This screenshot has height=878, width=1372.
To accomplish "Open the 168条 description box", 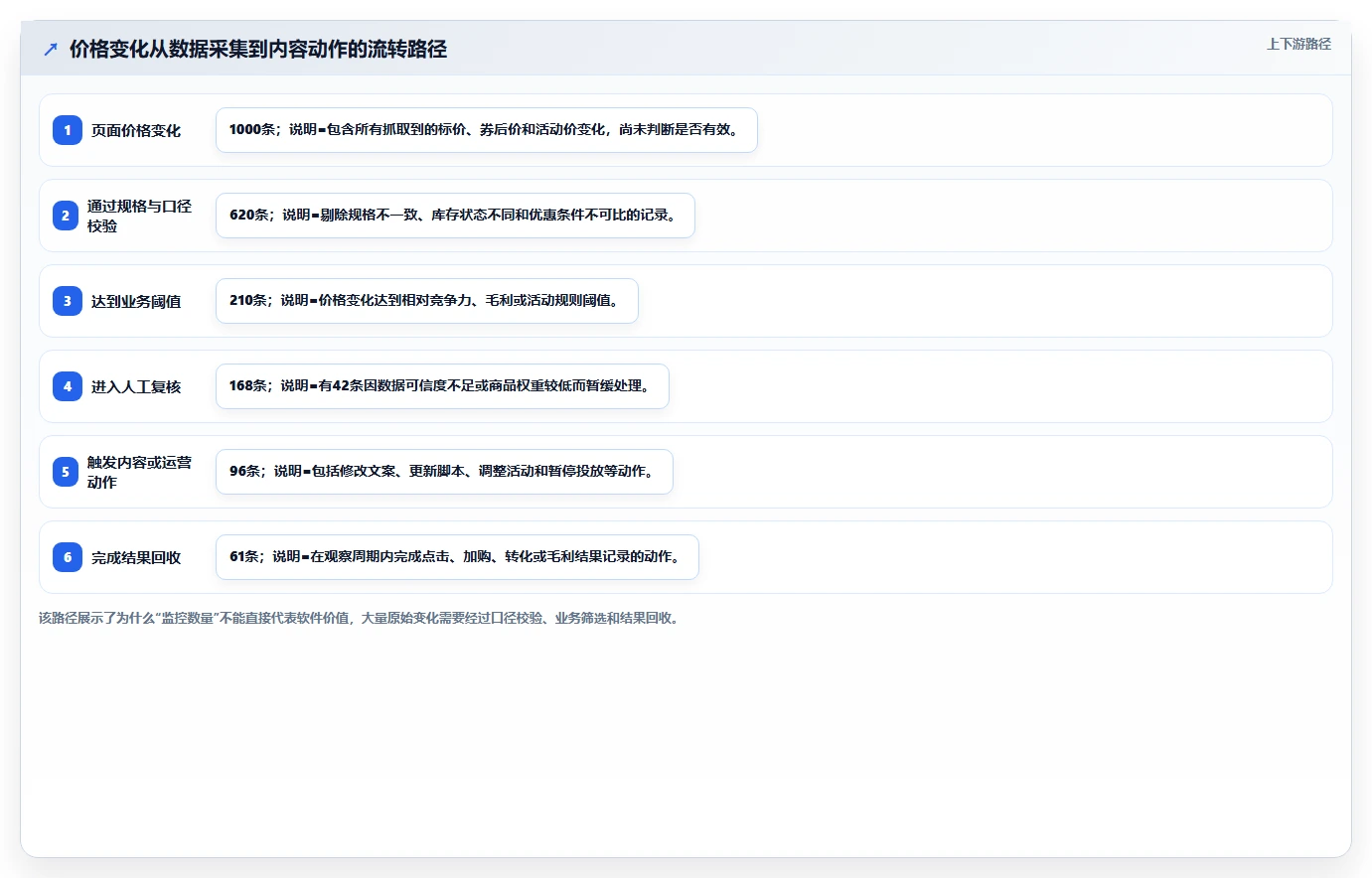I will tap(442, 386).
